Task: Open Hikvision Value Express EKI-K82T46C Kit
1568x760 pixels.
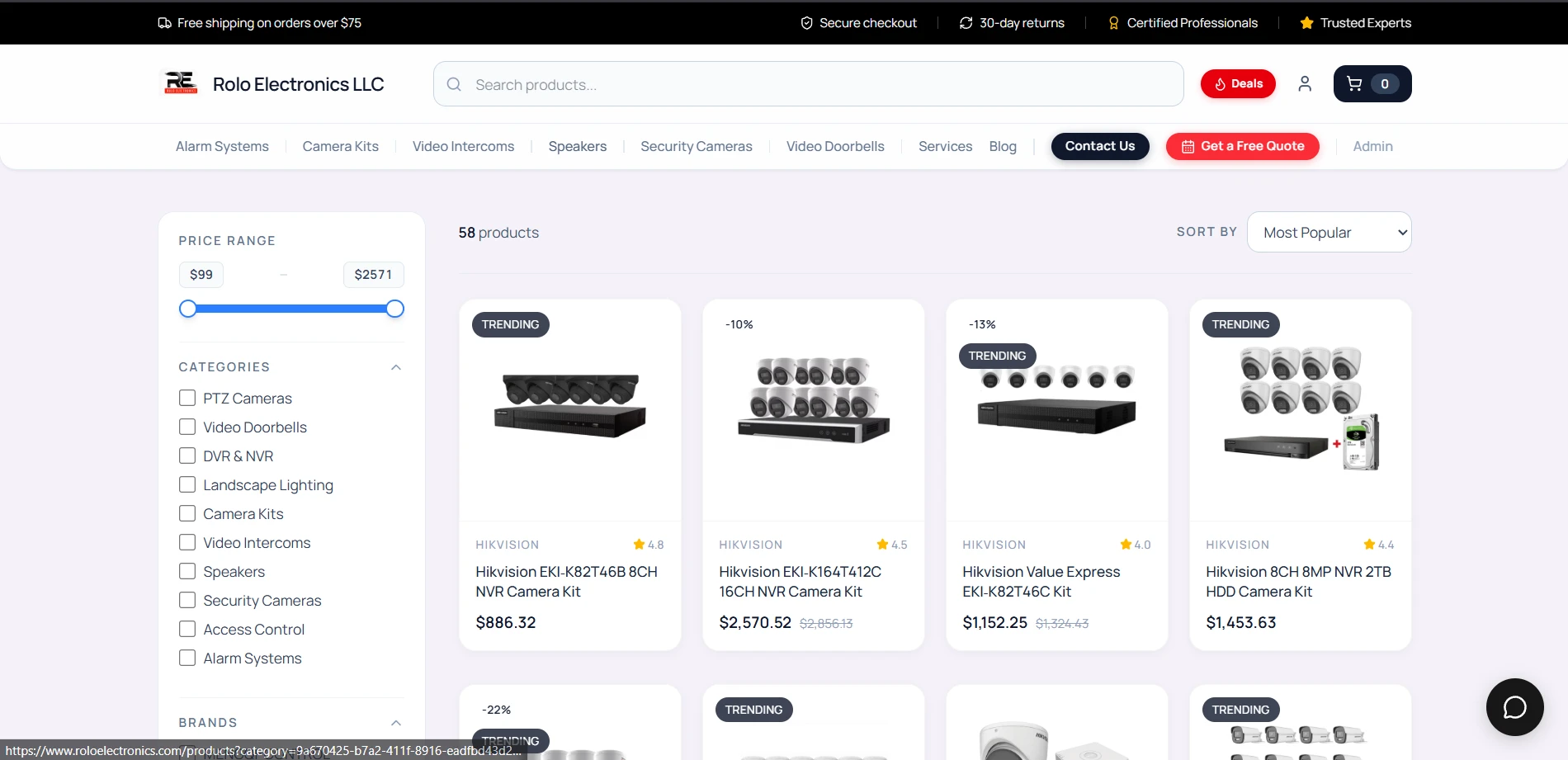Action: point(1041,582)
